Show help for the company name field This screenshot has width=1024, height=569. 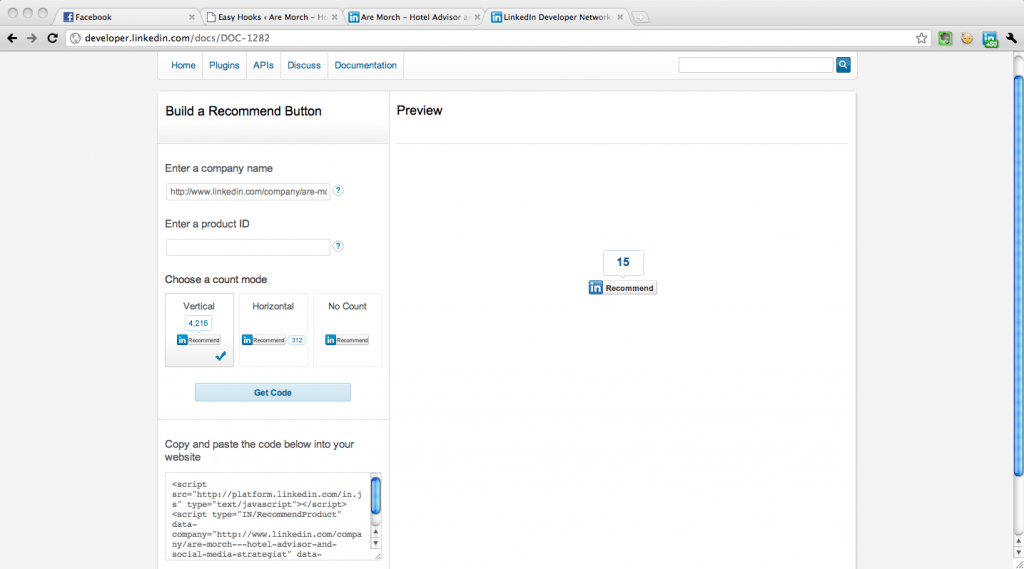click(x=338, y=191)
